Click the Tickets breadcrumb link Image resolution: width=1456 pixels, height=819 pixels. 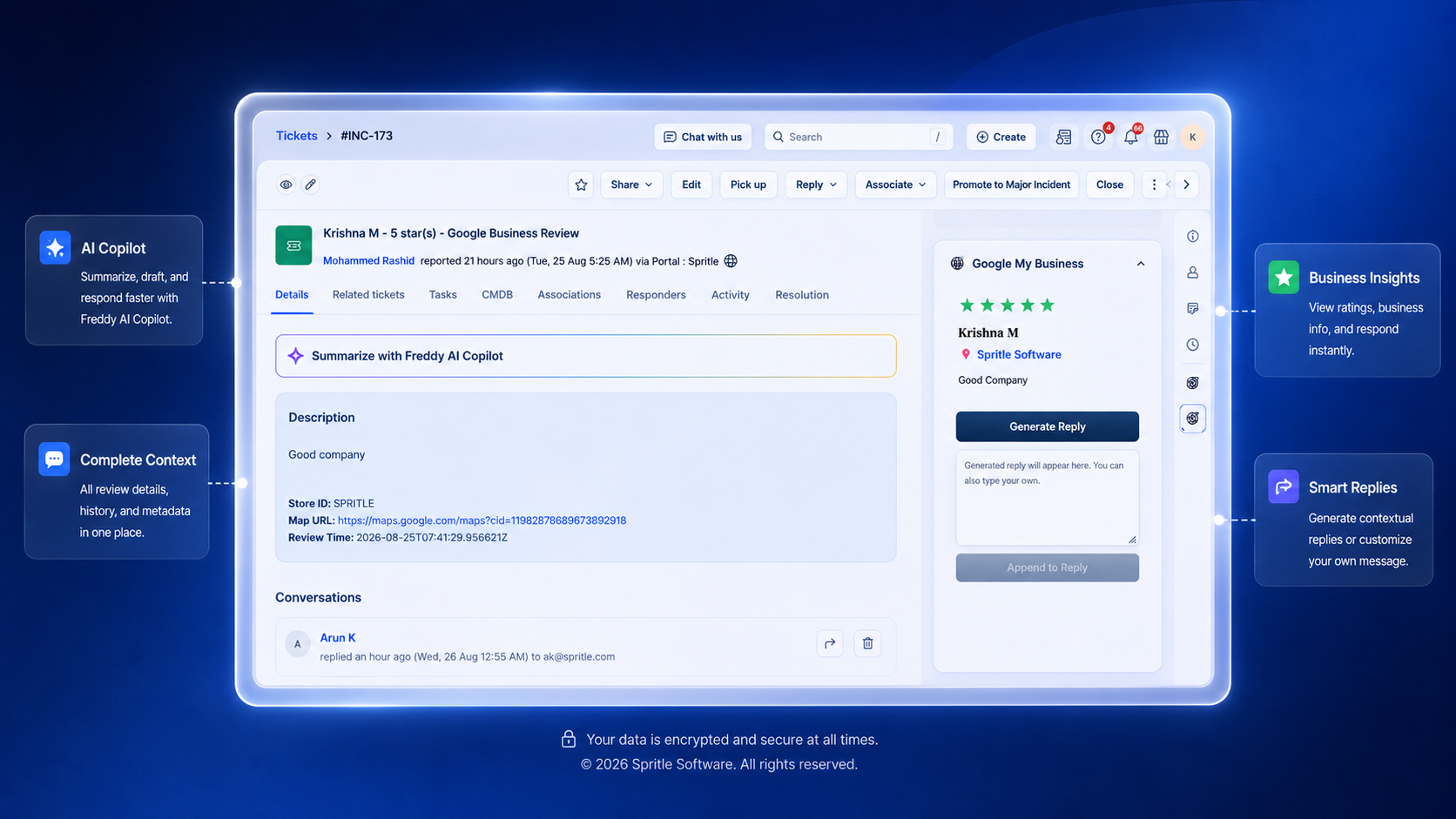pos(296,136)
